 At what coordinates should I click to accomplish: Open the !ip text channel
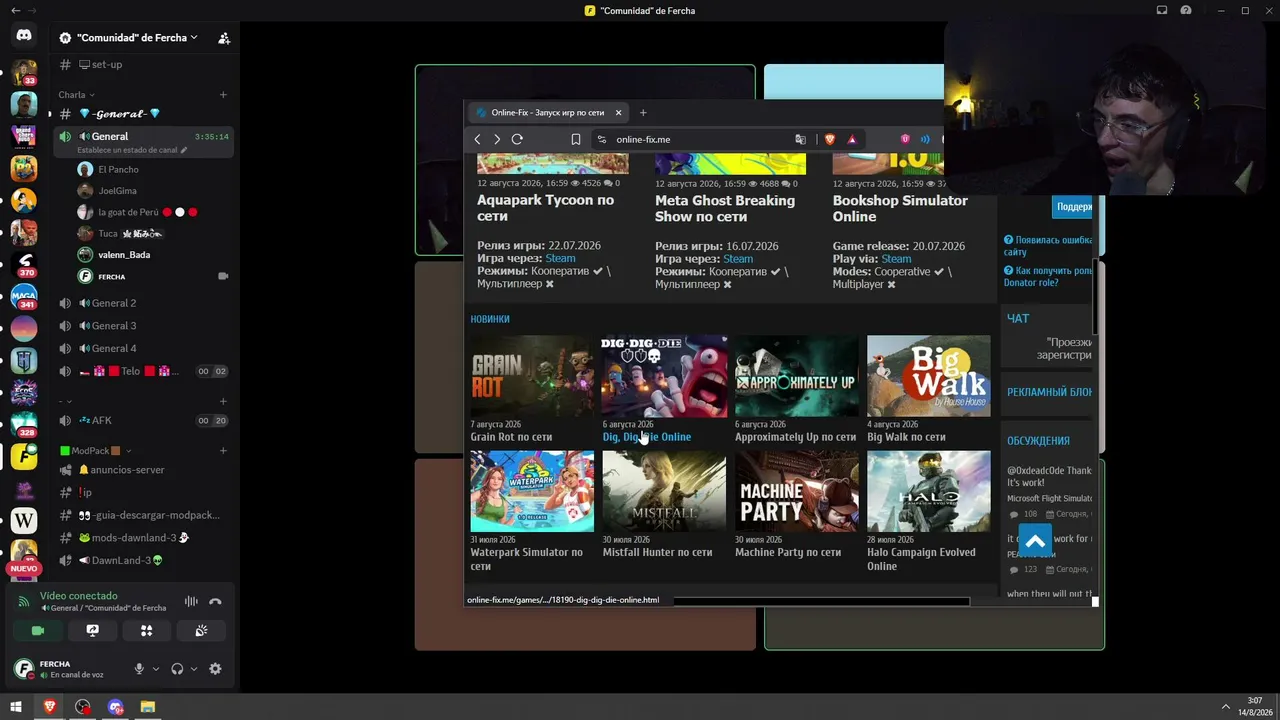coord(143,493)
